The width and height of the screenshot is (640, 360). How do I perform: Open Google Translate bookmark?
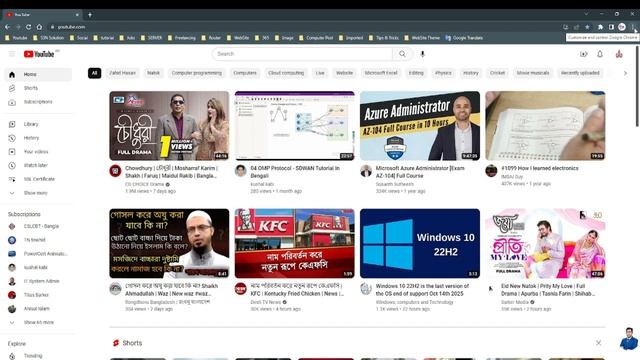(x=464, y=38)
